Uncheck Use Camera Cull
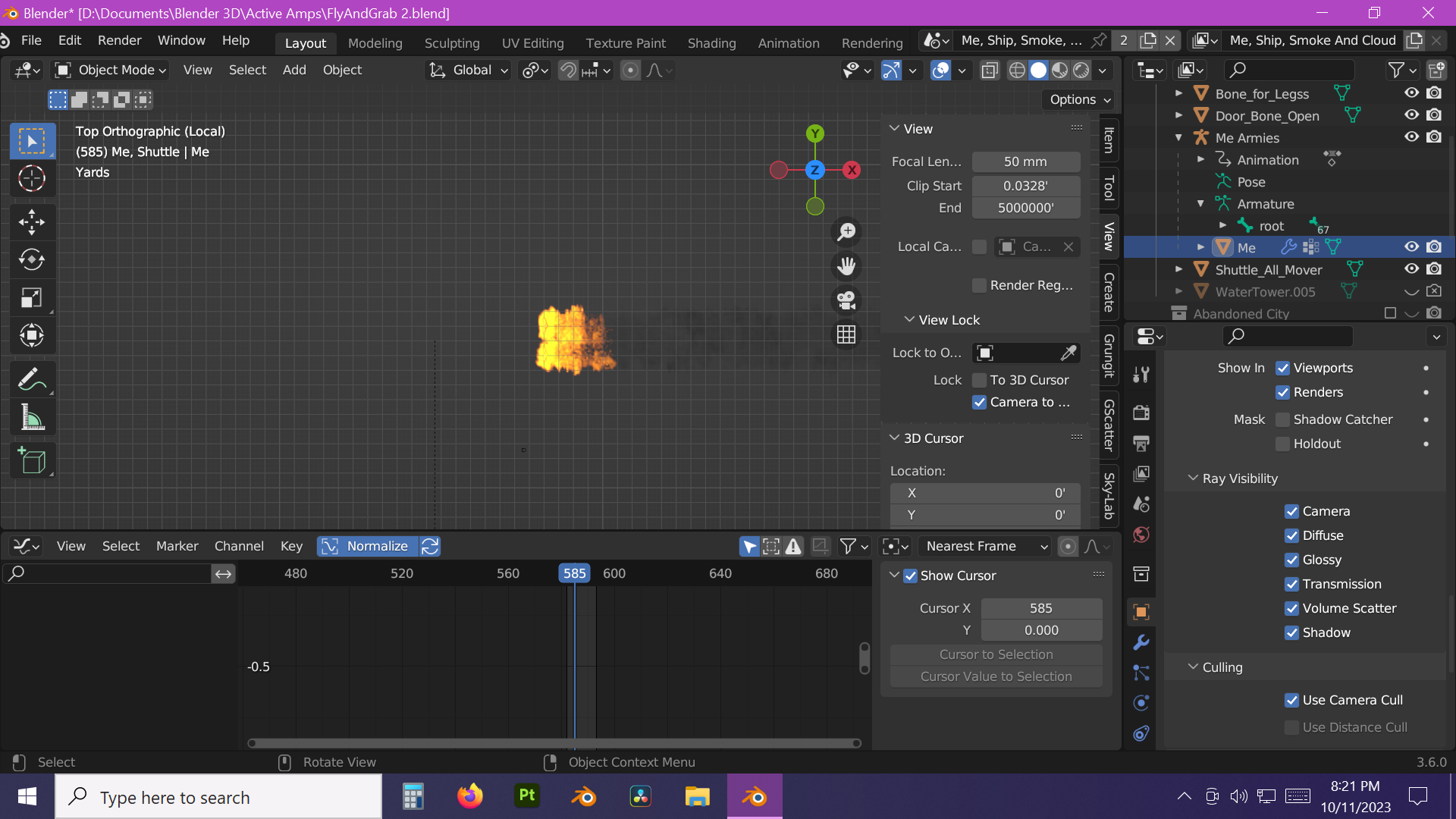This screenshot has height=819, width=1456. 1292,701
